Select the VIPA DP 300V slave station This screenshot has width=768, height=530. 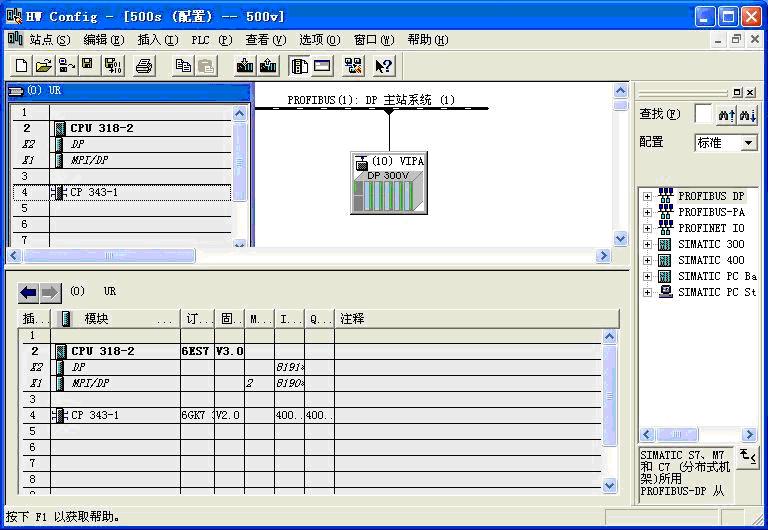pos(389,183)
